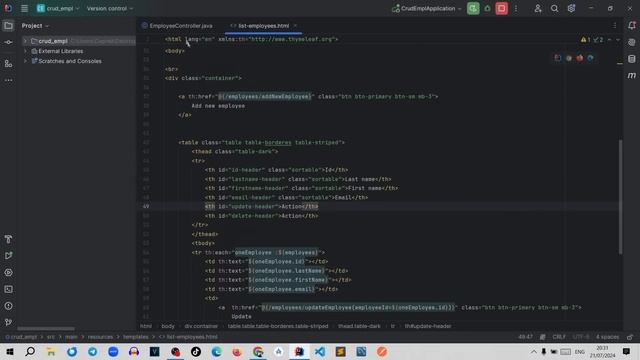Expand the External Libraries tree node
The width and height of the screenshot is (640, 360).
25,51
